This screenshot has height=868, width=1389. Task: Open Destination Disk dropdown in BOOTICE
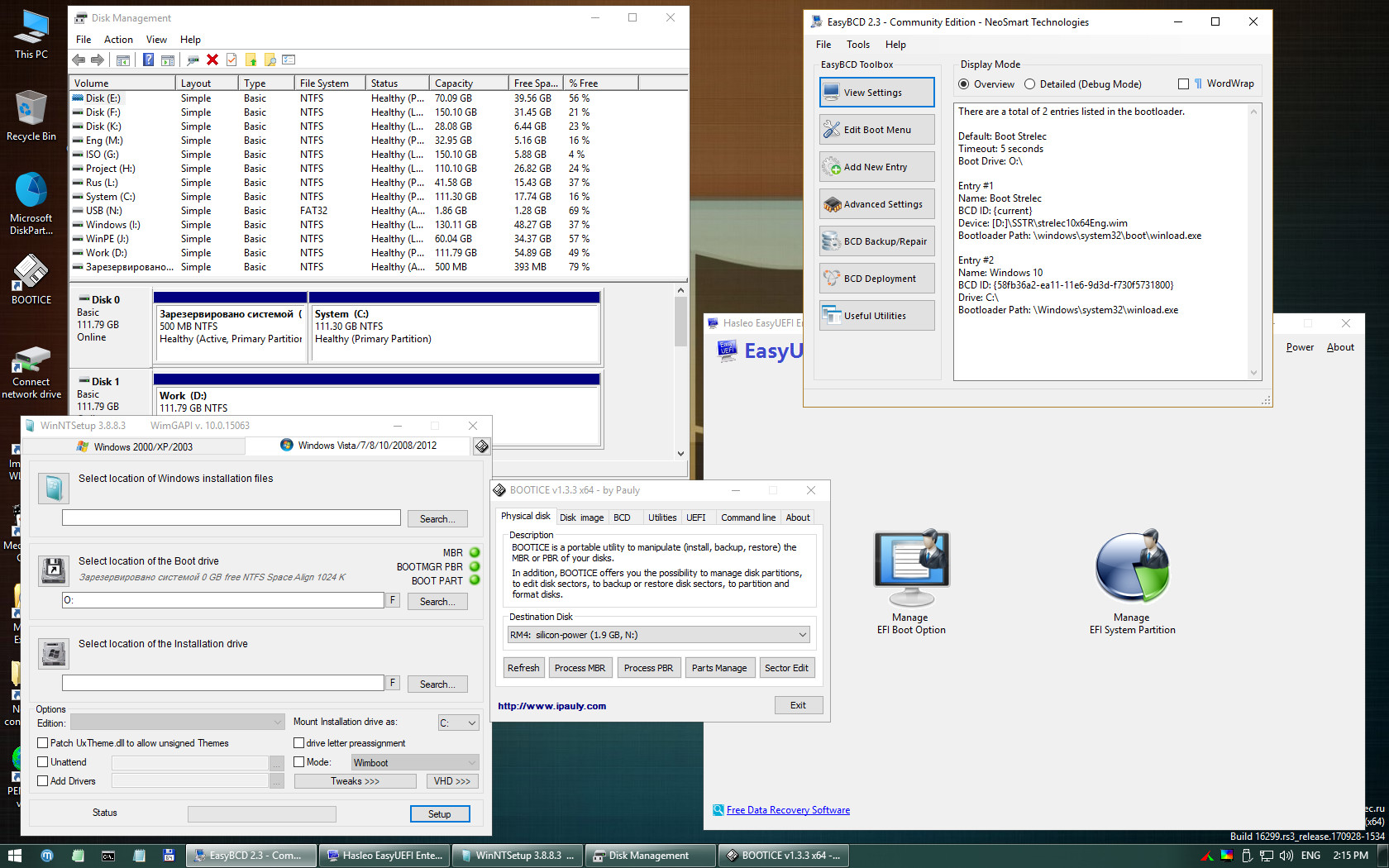click(x=658, y=635)
